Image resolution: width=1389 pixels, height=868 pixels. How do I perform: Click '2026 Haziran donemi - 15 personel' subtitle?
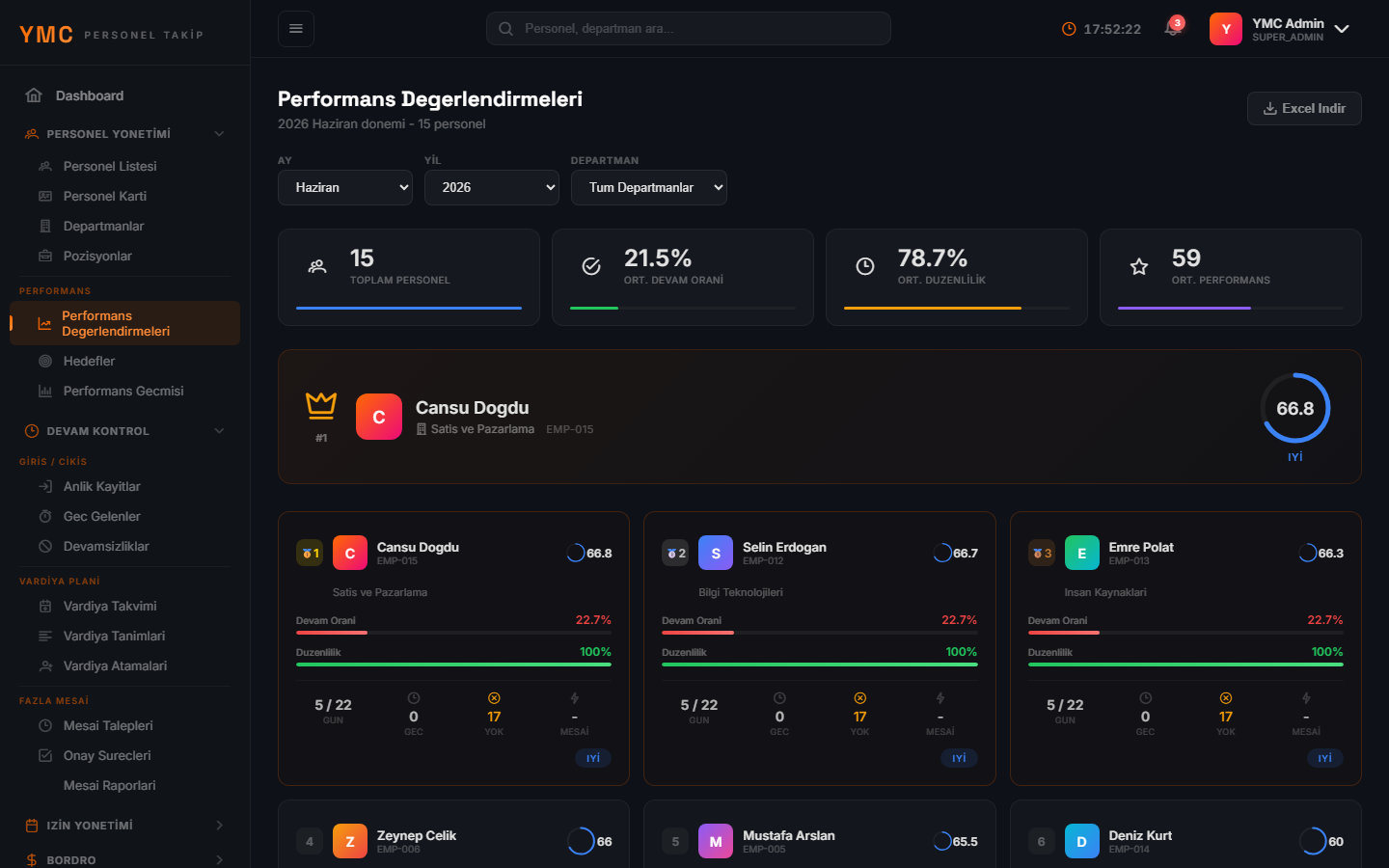pyautogui.click(x=381, y=123)
